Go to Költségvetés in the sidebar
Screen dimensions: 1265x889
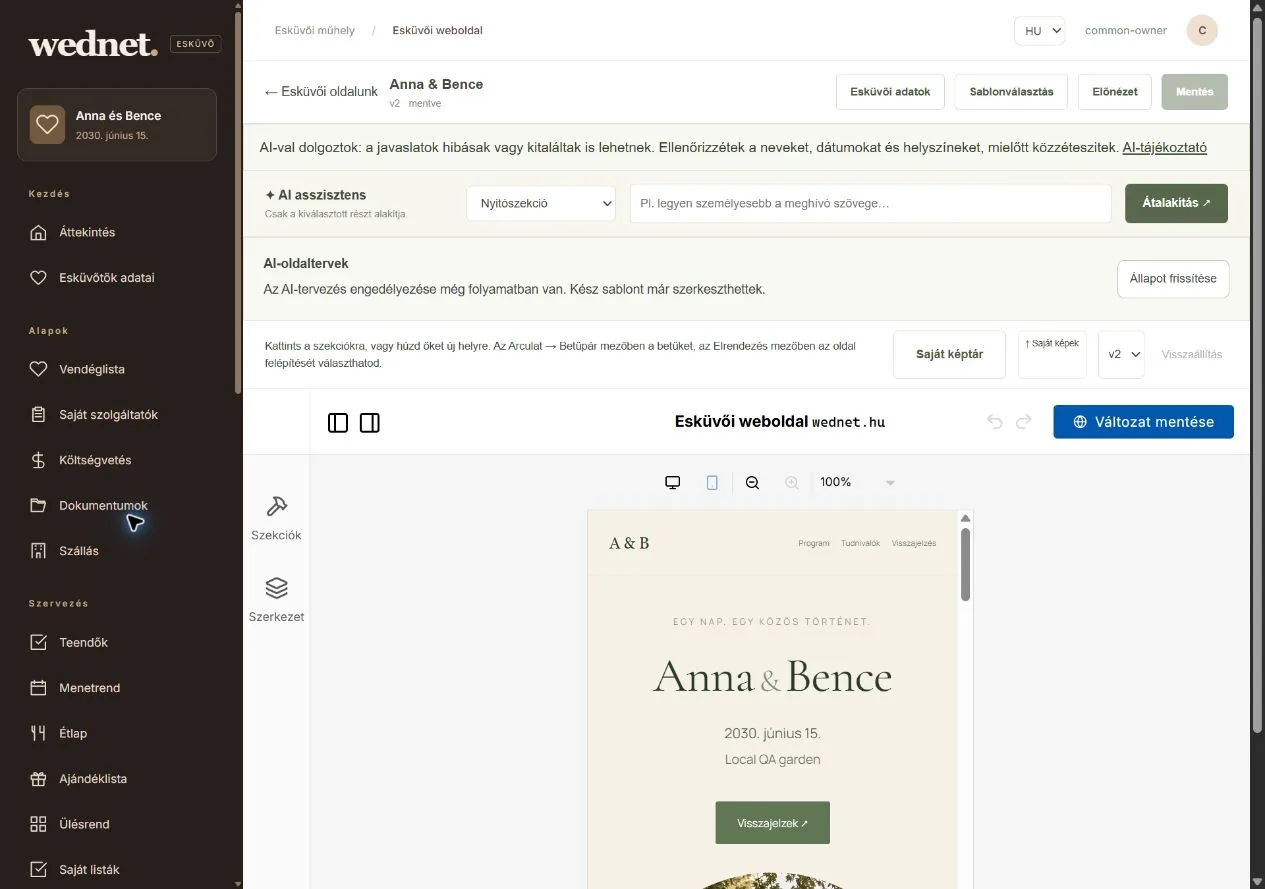pos(95,460)
